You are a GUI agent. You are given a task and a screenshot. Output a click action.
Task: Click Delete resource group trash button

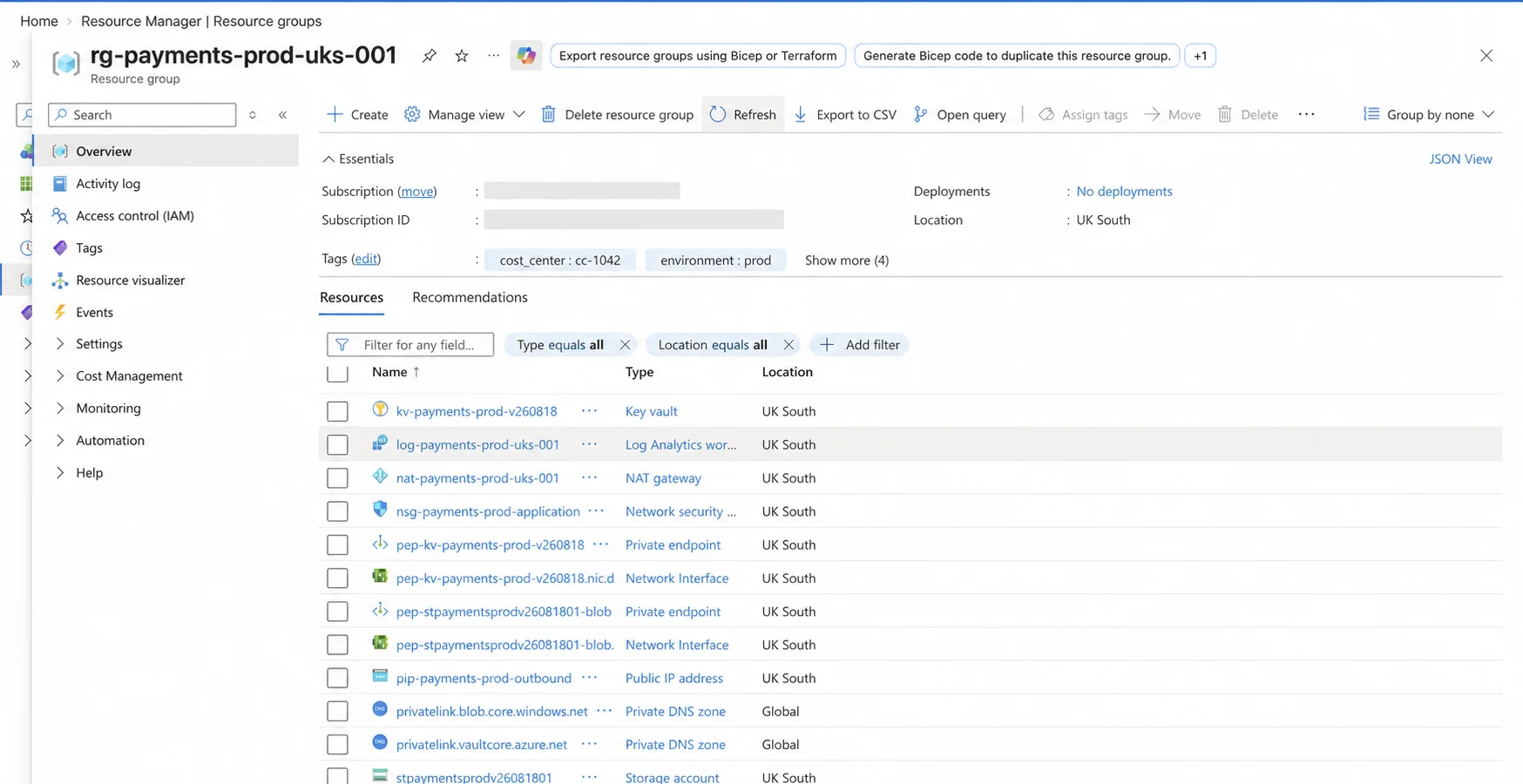click(618, 115)
